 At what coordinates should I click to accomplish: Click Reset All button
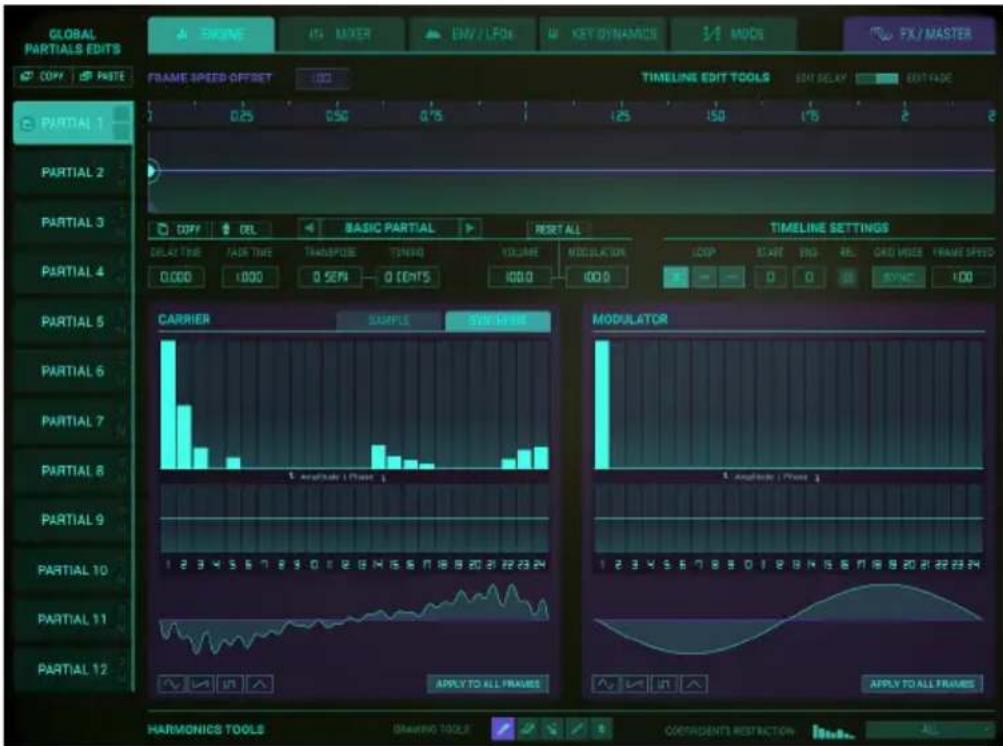click(558, 229)
